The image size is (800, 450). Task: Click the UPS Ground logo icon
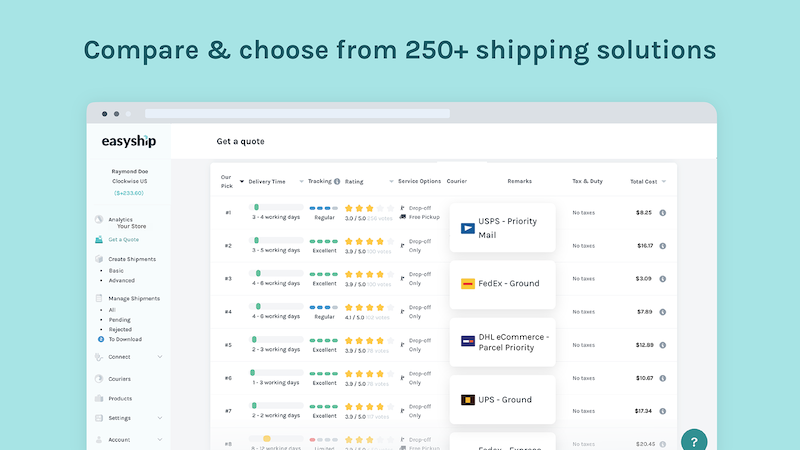467,400
